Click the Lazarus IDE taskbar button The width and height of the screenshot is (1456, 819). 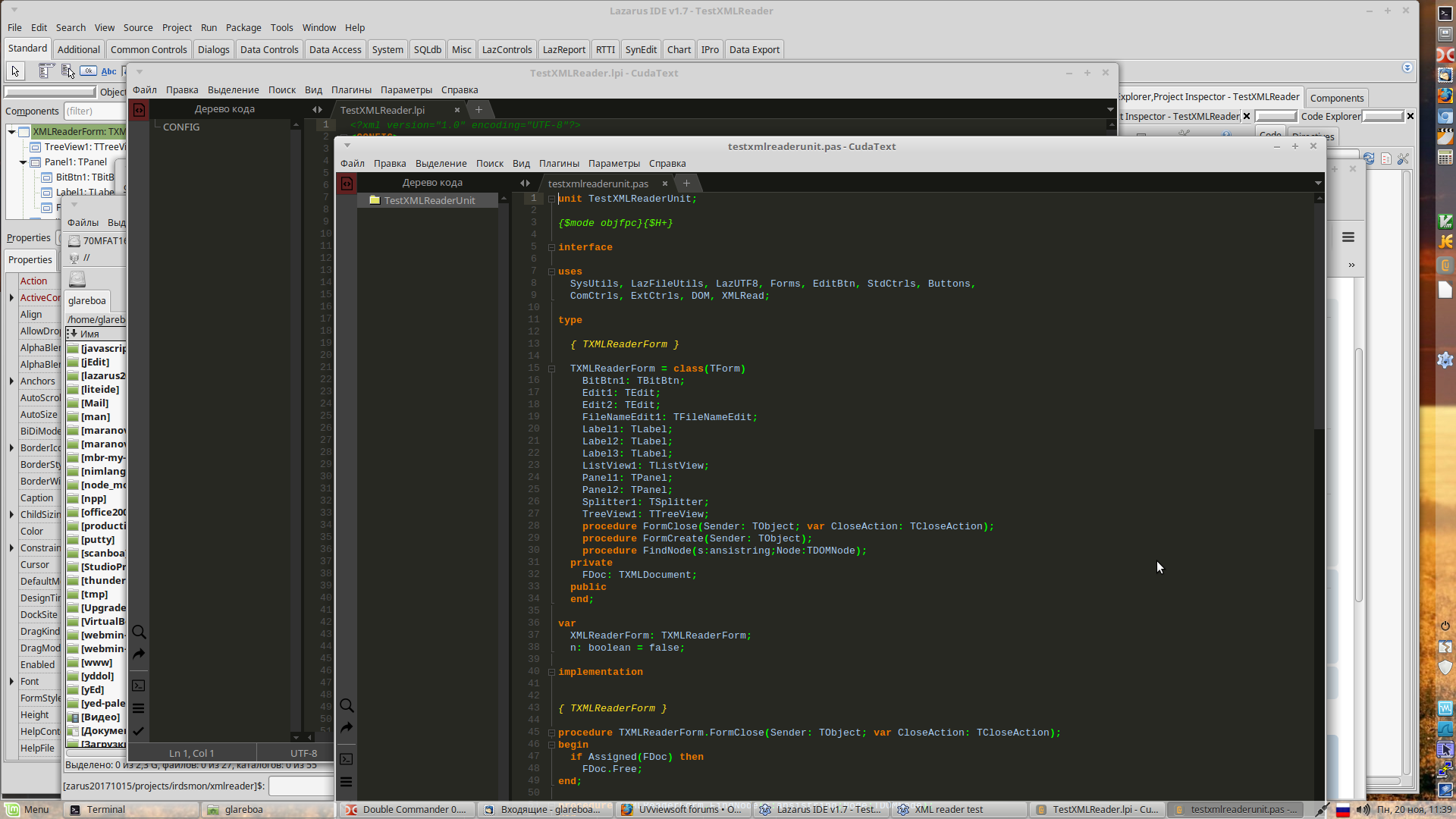click(x=823, y=810)
